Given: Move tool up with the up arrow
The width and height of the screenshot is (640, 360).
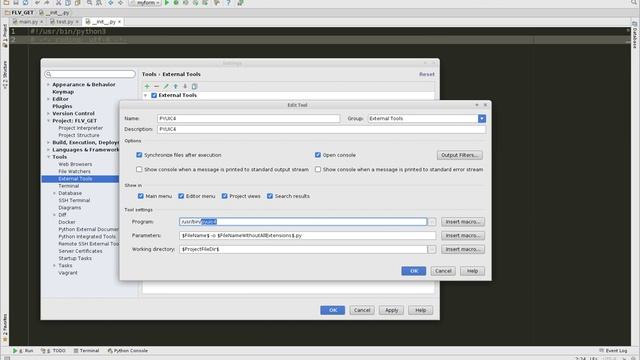Looking at the screenshot, I should 176,87.
